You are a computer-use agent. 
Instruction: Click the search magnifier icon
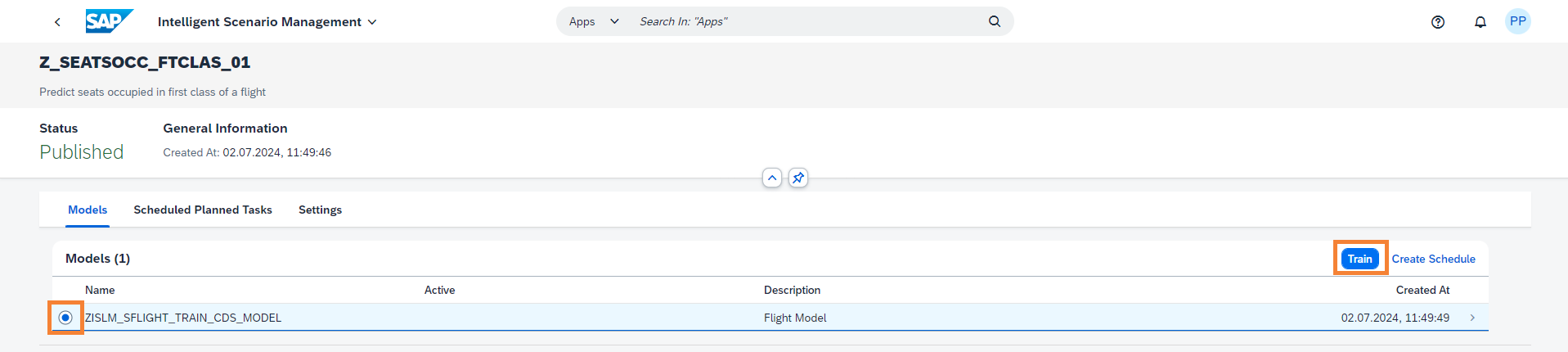point(994,21)
